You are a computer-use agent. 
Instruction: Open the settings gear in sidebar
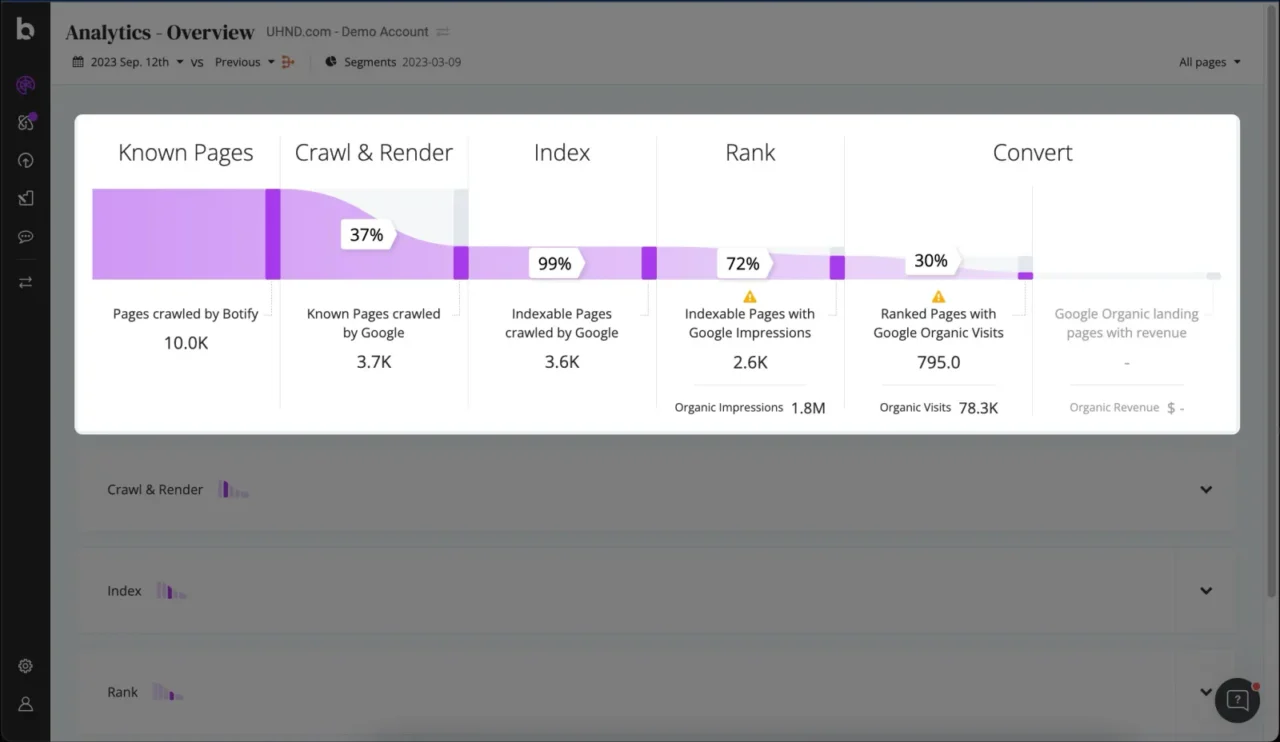point(25,666)
